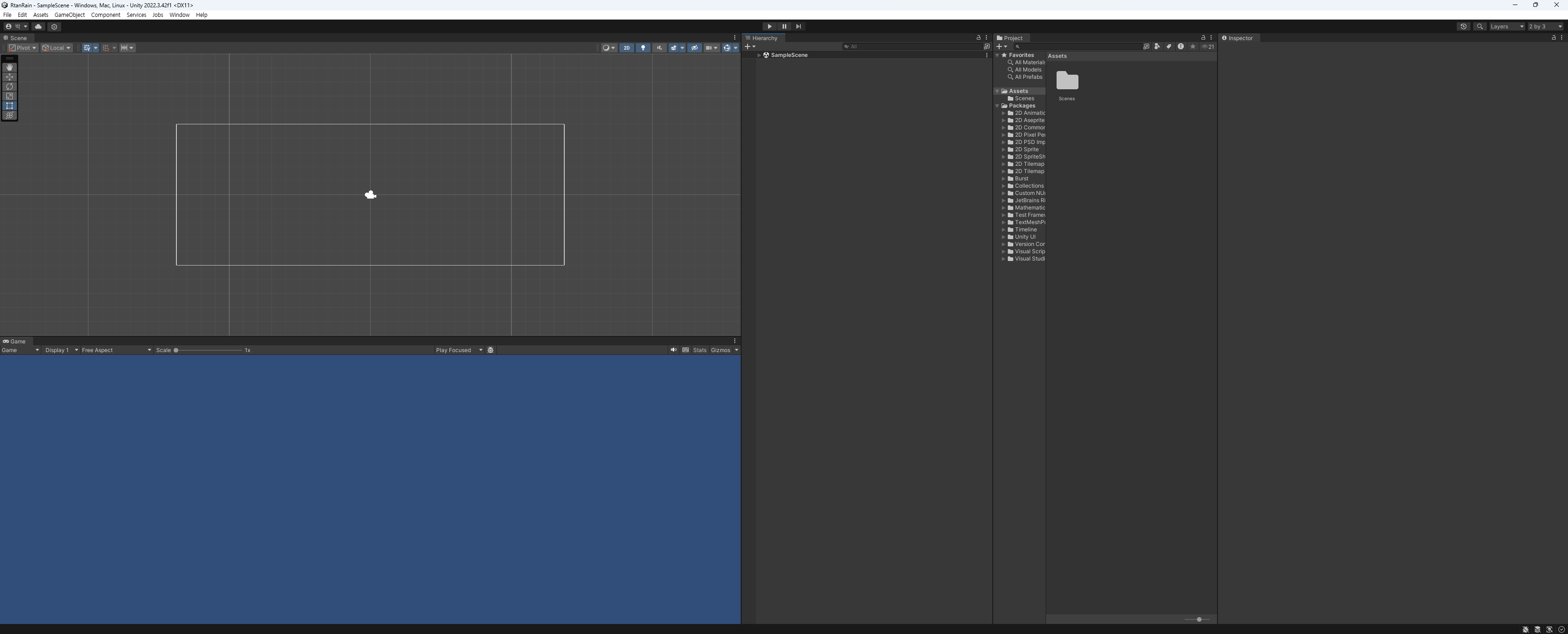Open Unity Cloud services icon

pyautogui.click(x=38, y=27)
